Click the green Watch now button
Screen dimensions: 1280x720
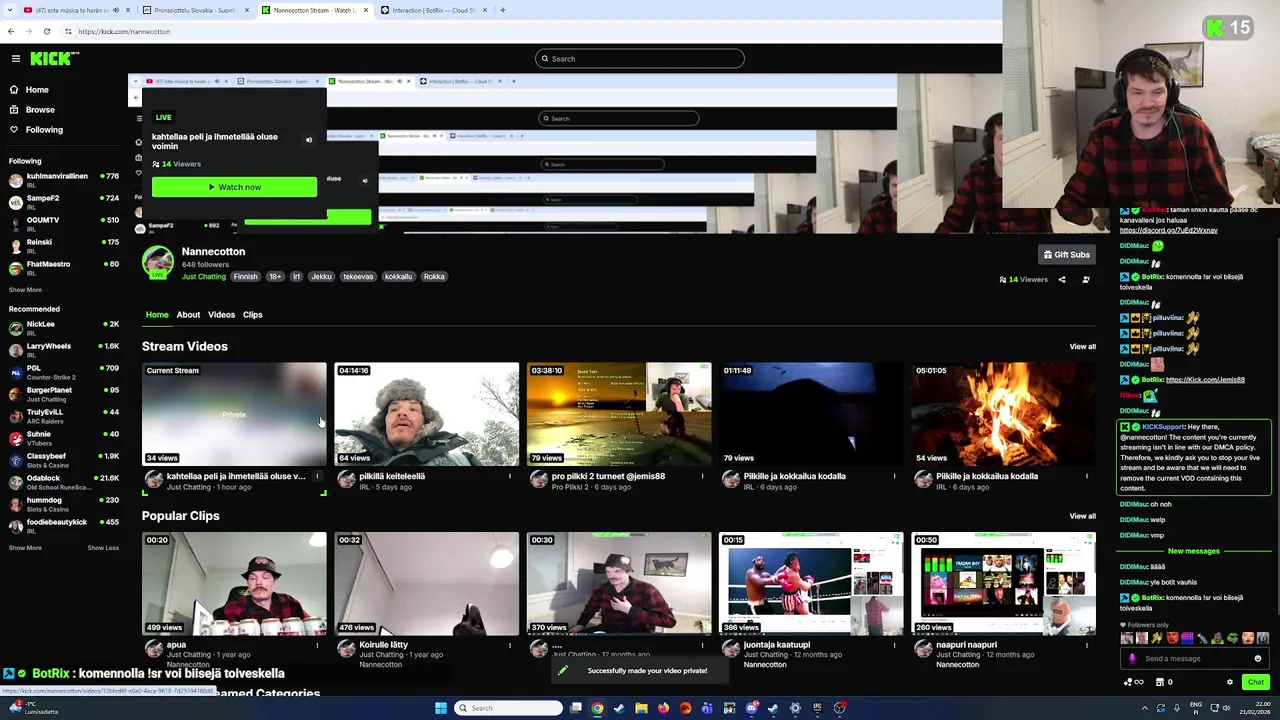click(x=234, y=187)
